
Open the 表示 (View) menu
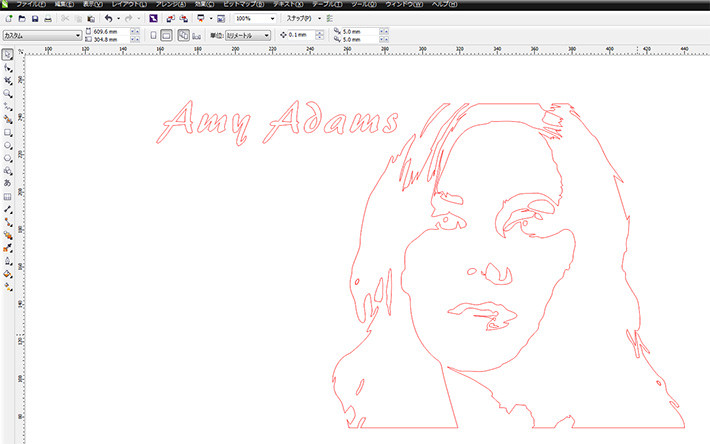93,5
